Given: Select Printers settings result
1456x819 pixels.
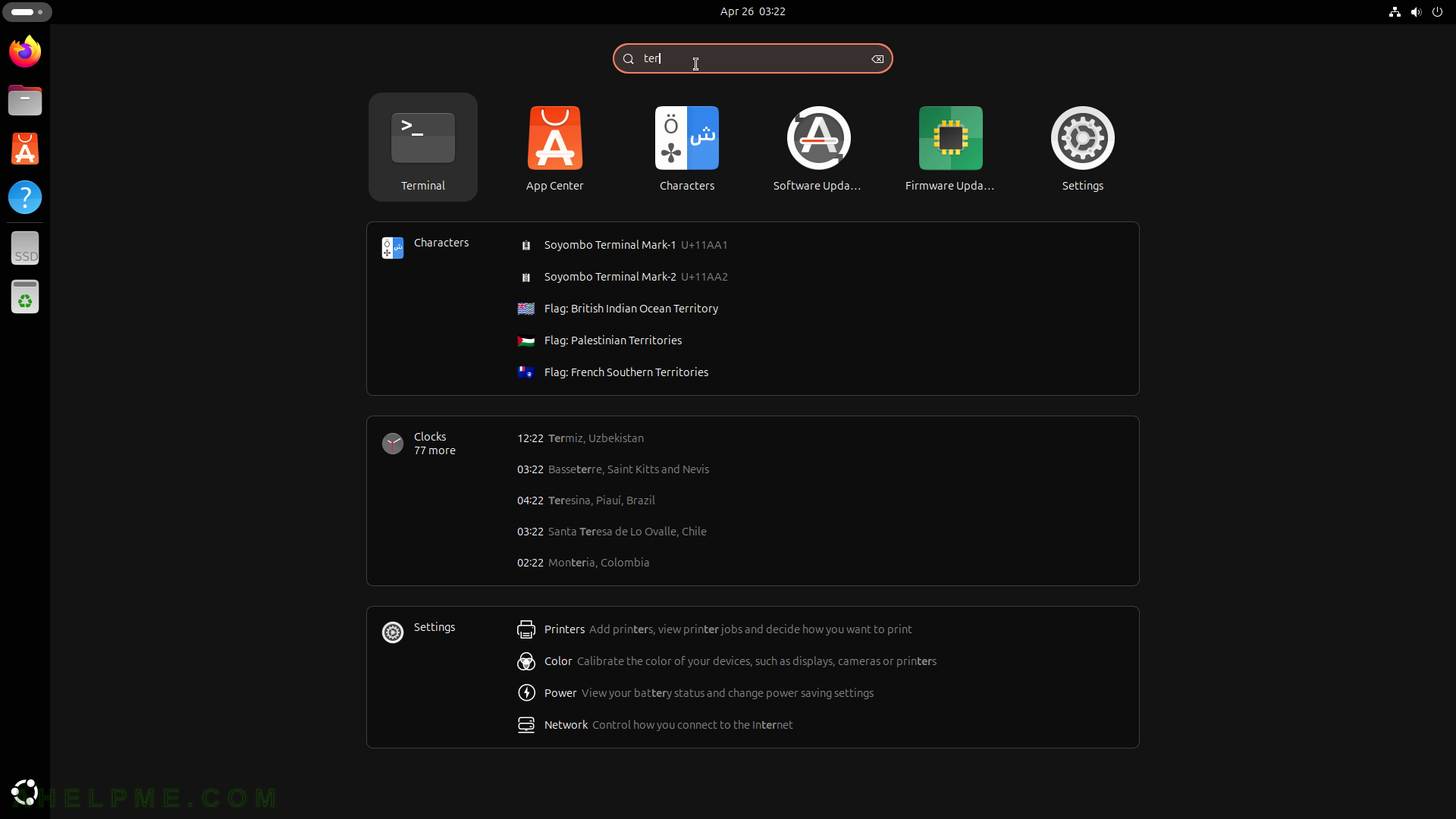Looking at the screenshot, I should [822, 629].
